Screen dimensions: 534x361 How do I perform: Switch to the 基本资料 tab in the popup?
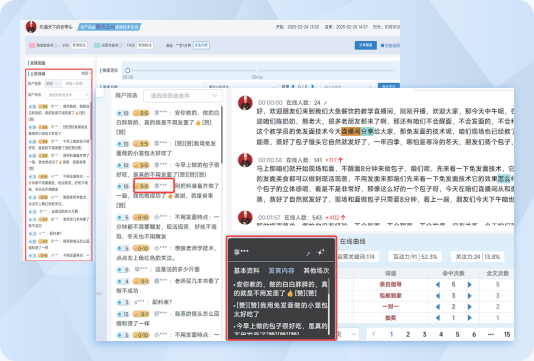pyautogui.click(x=247, y=271)
